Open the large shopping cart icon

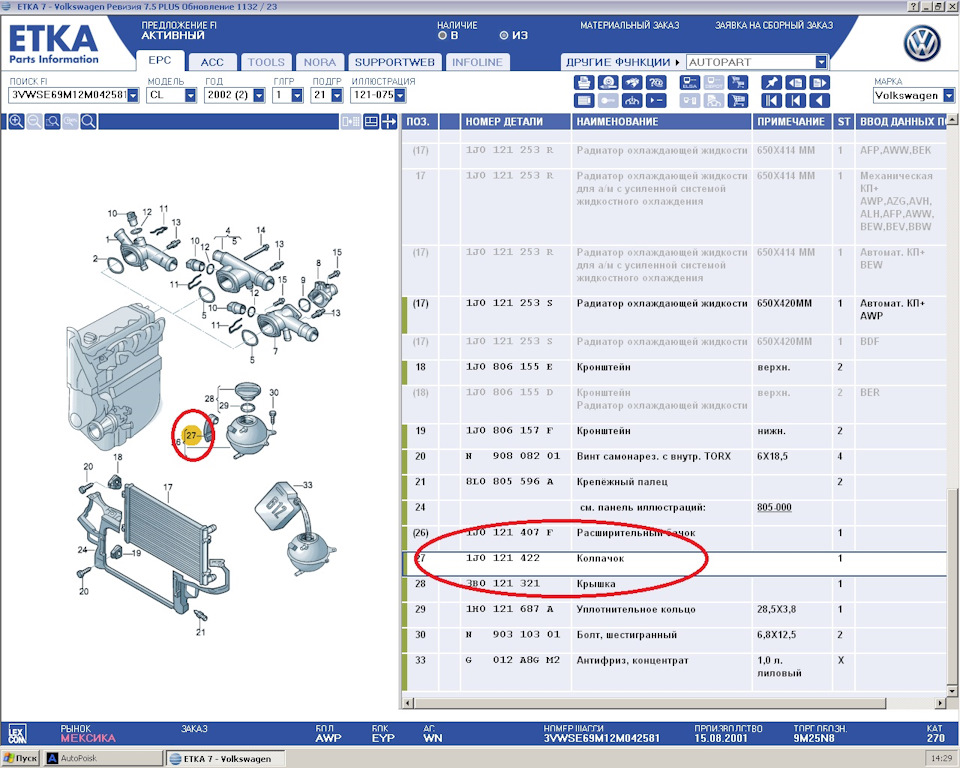738,101
